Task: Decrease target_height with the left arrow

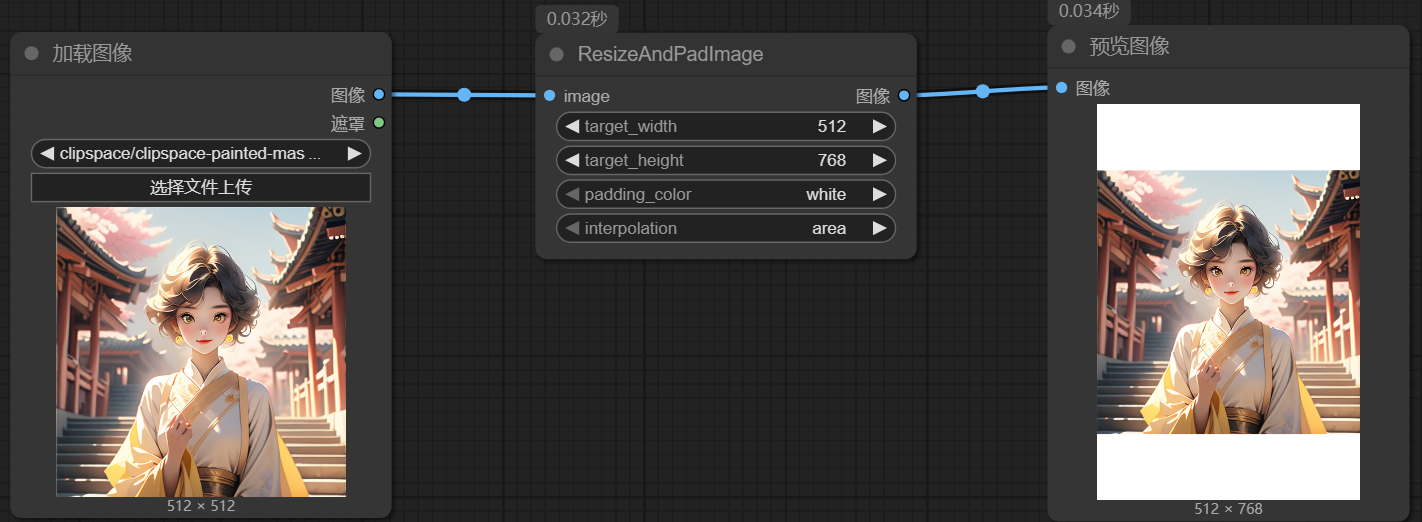Action: click(x=572, y=160)
